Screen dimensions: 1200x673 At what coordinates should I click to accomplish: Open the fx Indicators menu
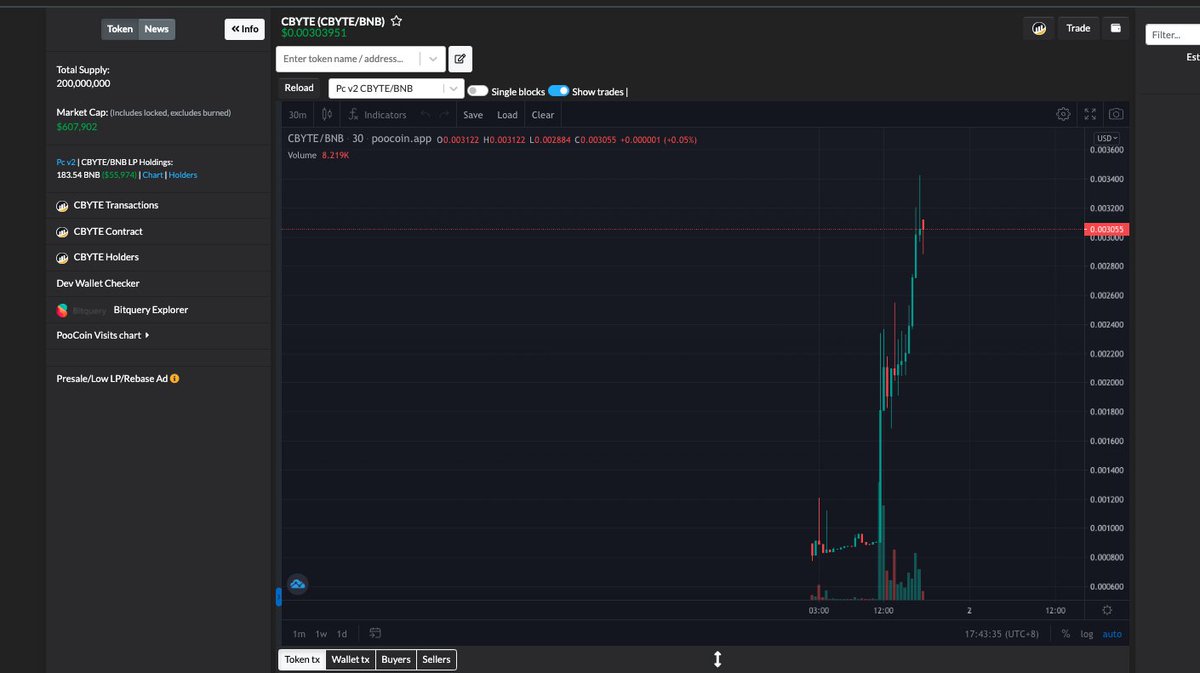377,115
